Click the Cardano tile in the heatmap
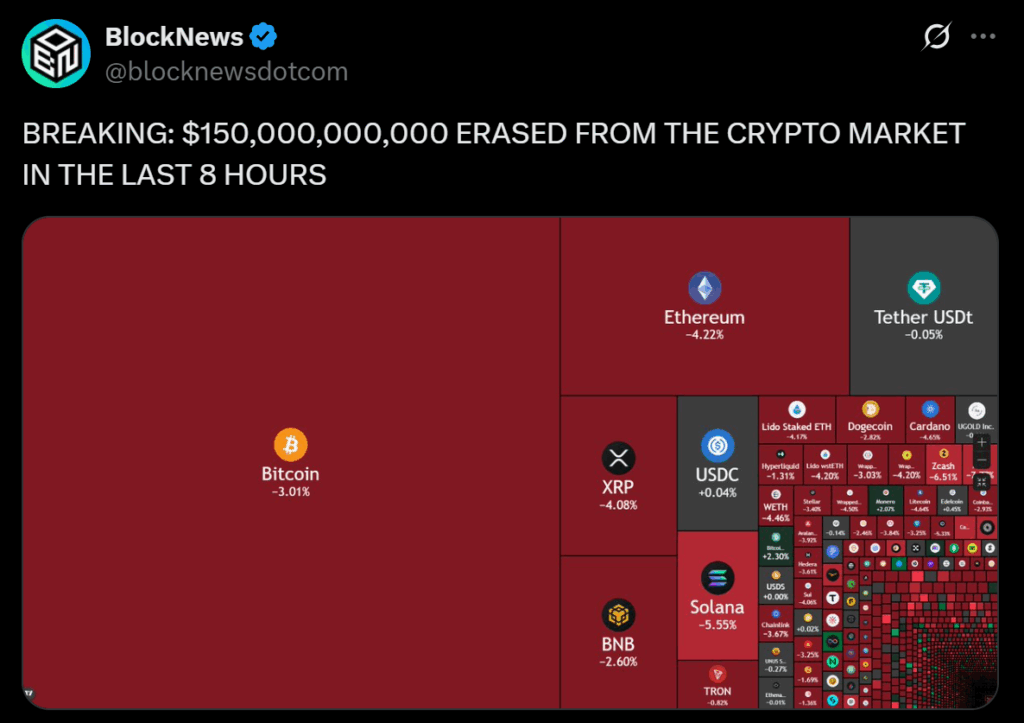The image size is (1024, 723). [929, 421]
